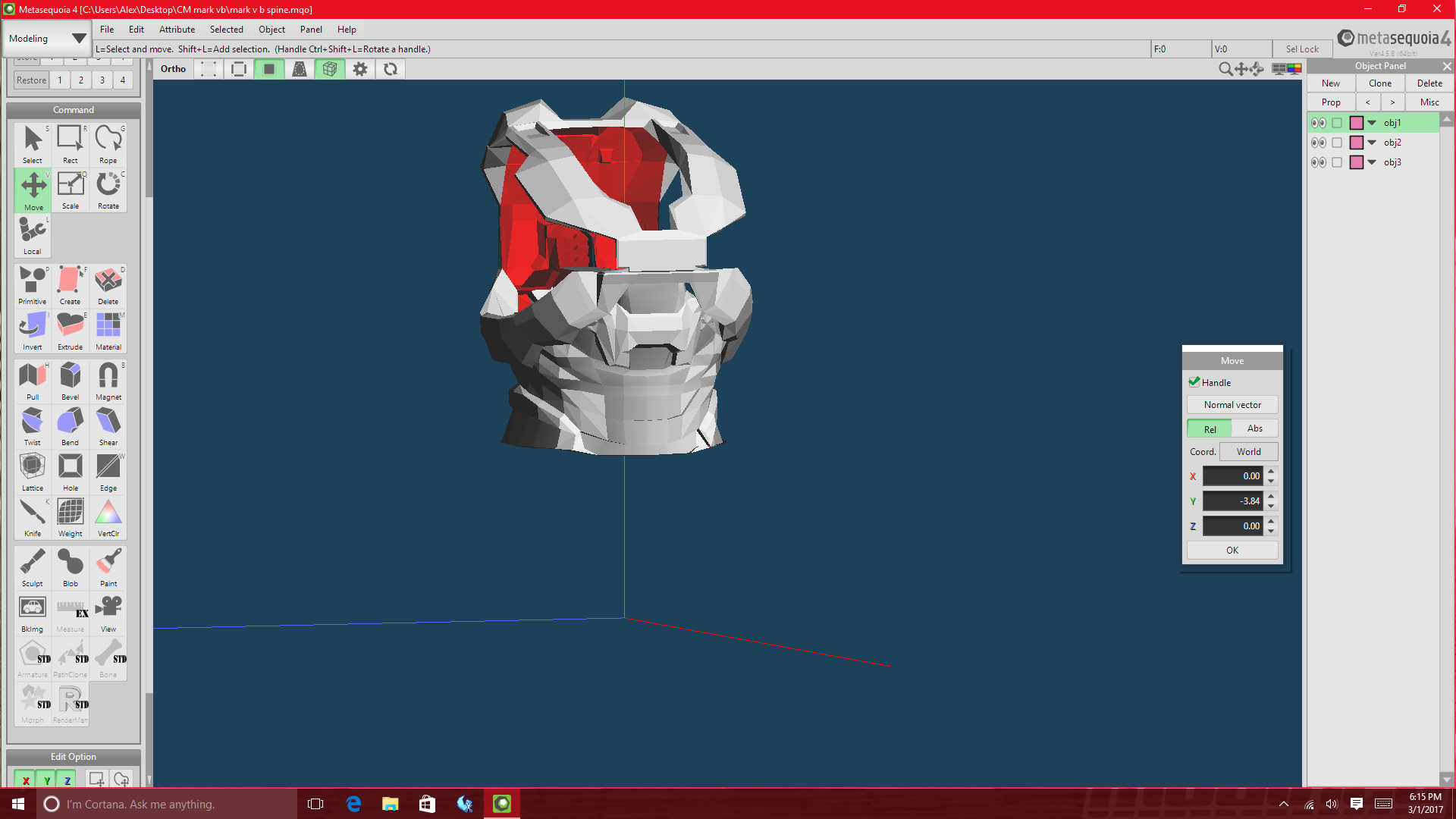Pick the Bend tool

click(71, 426)
